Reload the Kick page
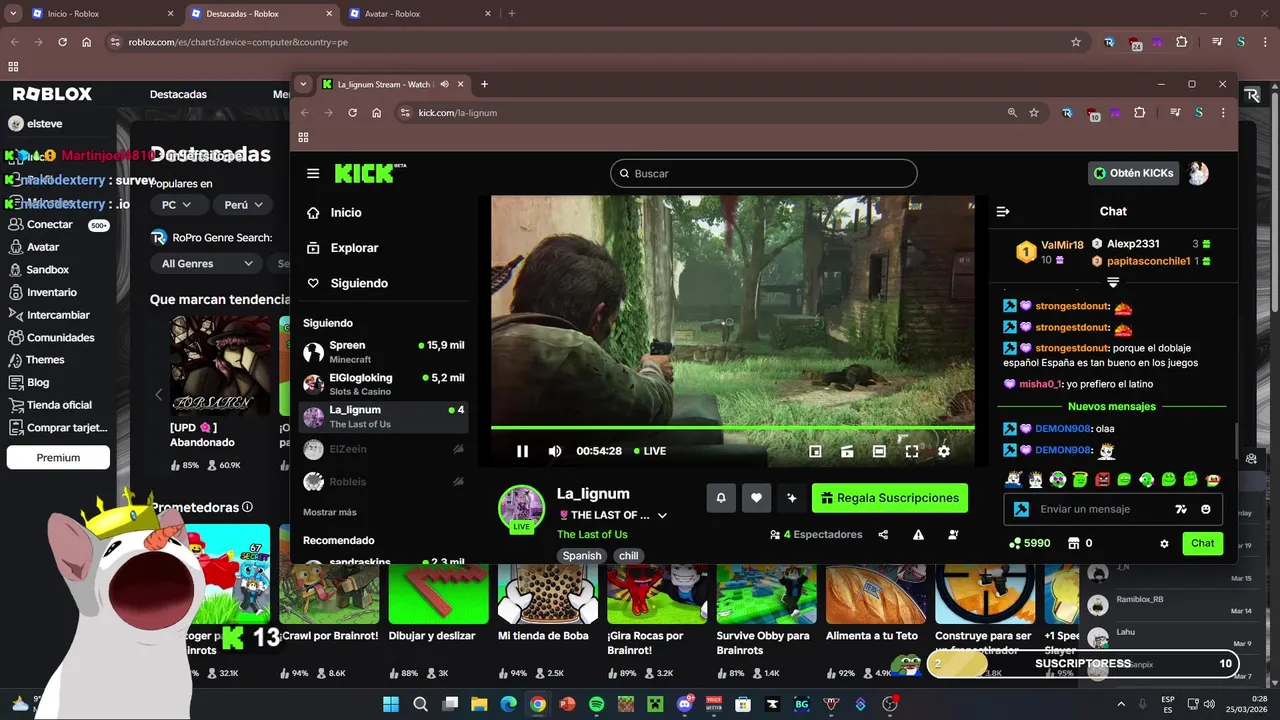The height and width of the screenshot is (720, 1280). [352, 113]
